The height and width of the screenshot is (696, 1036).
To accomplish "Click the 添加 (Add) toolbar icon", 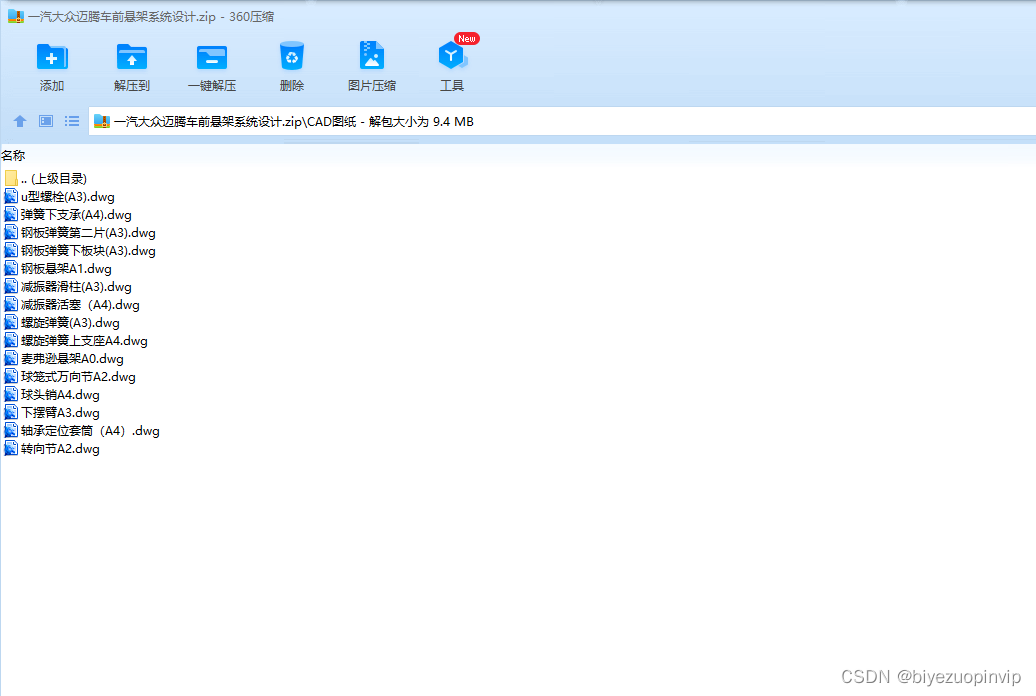I will 52,58.
